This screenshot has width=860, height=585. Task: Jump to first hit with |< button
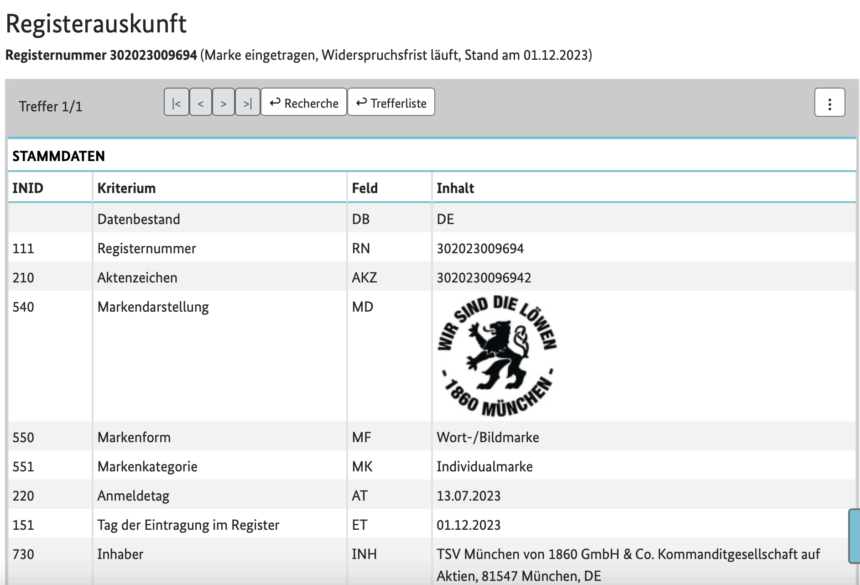(176, 103)
